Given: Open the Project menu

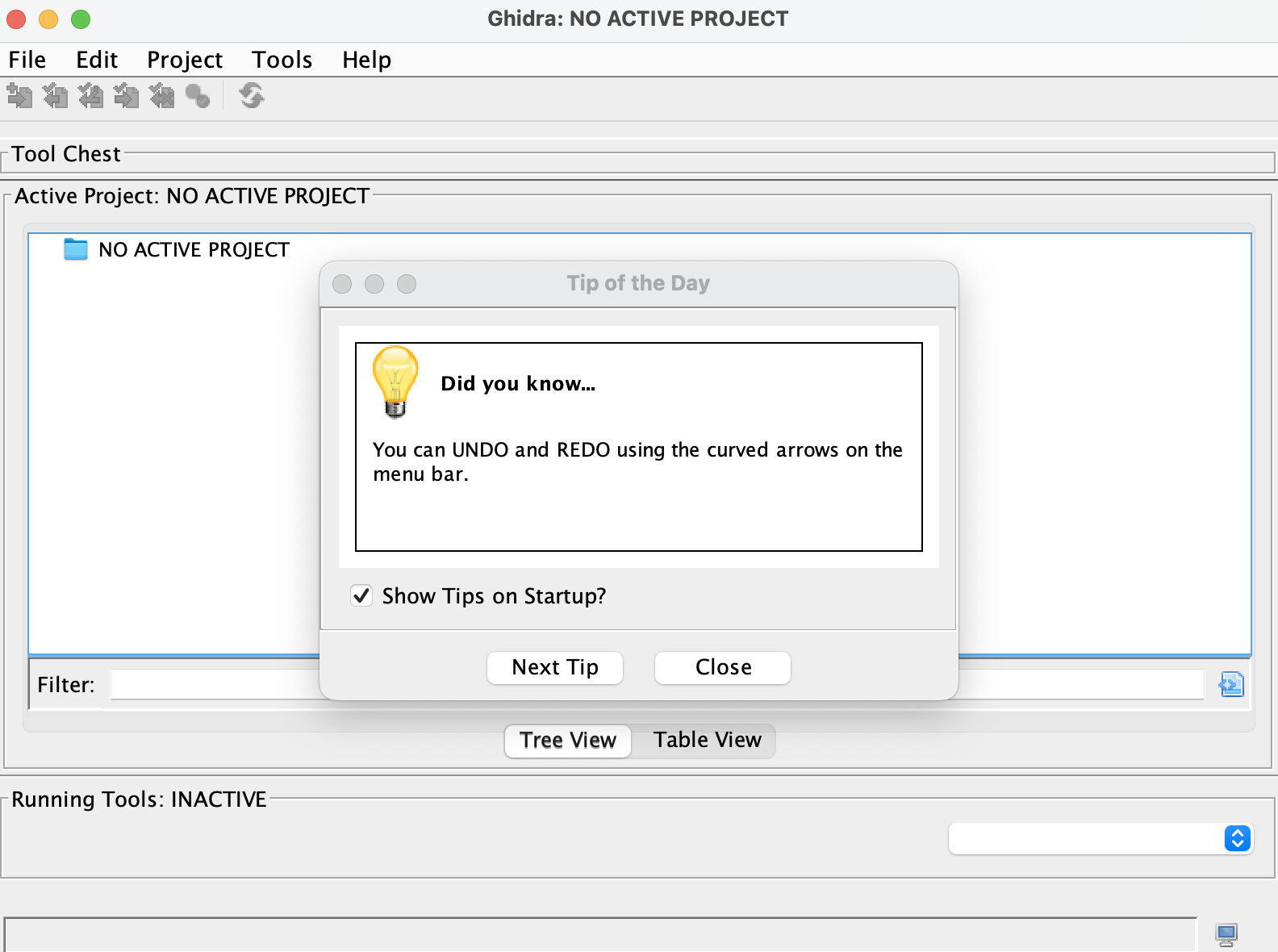Looking at the screenshot, I should [x=185, y=60].
